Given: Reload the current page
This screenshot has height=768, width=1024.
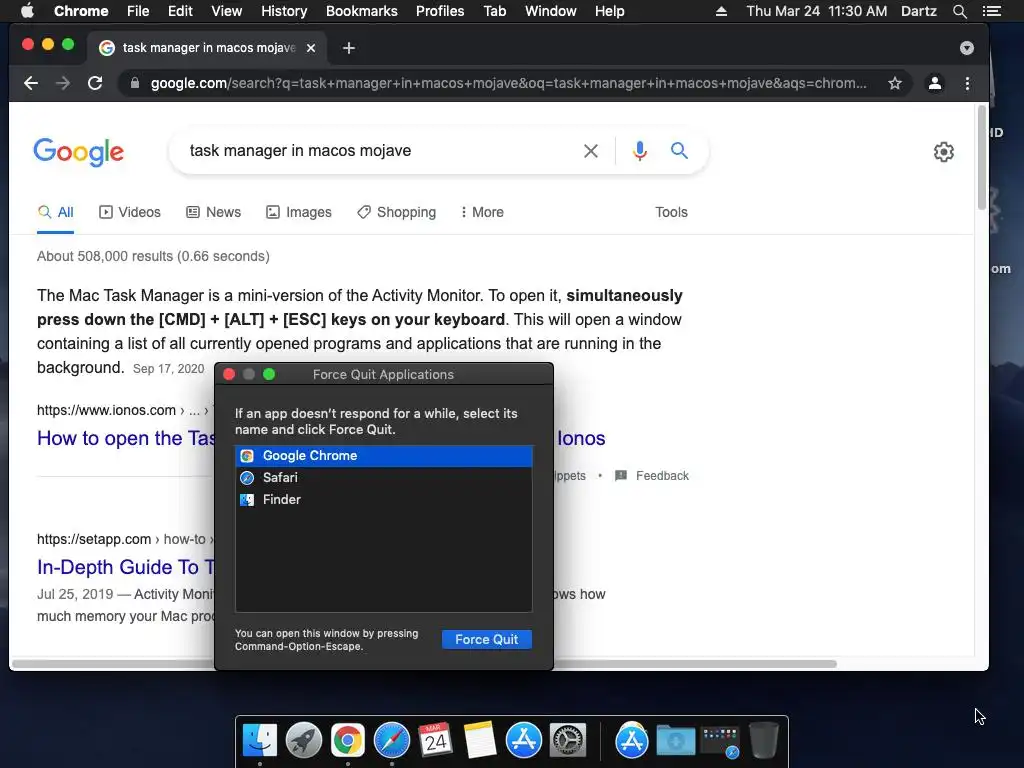Looking at the screenshot, I should [95, 83].
